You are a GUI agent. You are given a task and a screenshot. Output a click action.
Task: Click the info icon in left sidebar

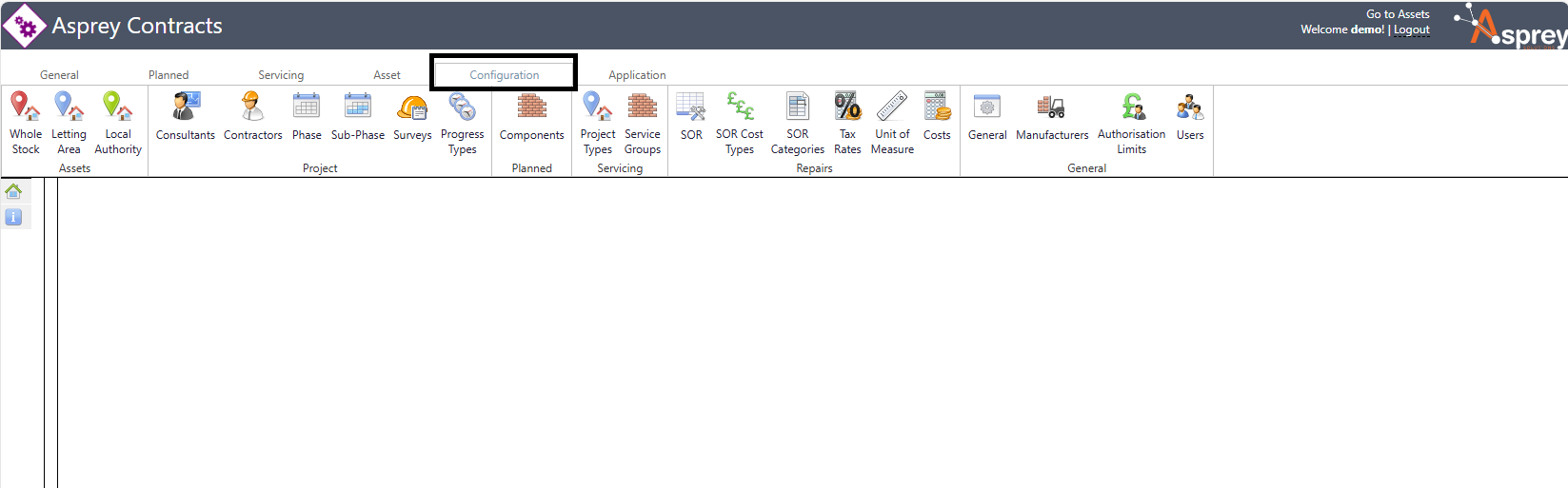click(x=13, y=217)
